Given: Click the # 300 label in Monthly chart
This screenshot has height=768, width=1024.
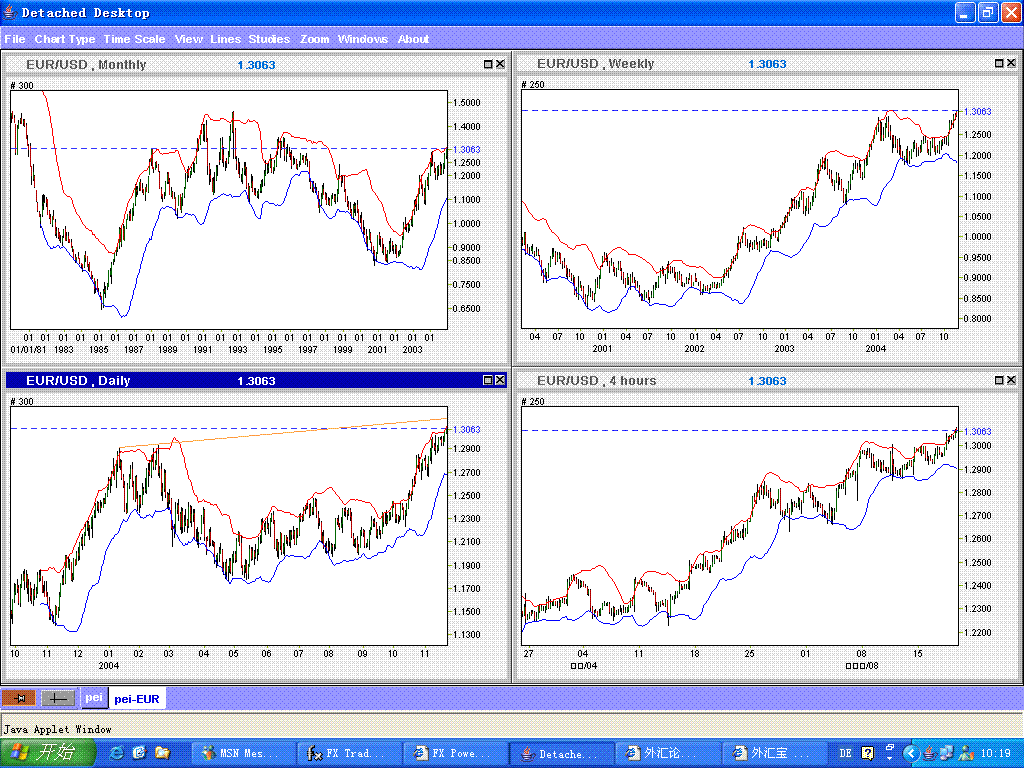Looking at the screenshot, I should tap(22, 86).
